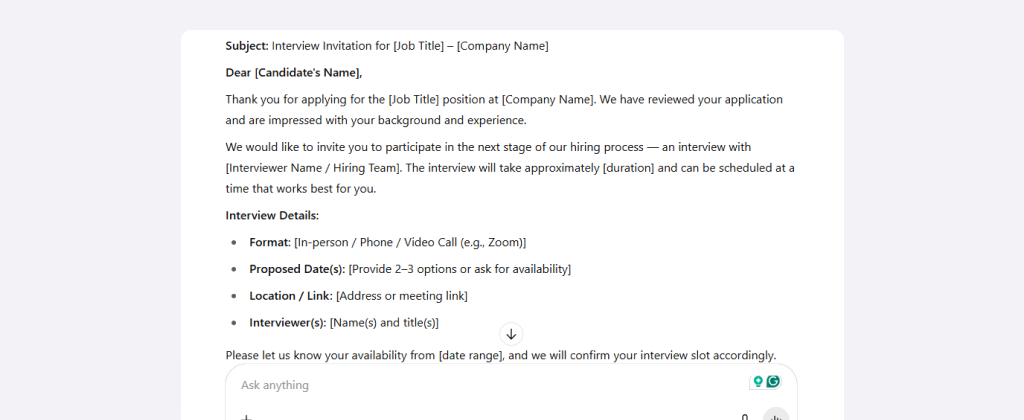Click the [date range] placeholder text
Viewport: 1024px width, 420px height.
[472, 355]
